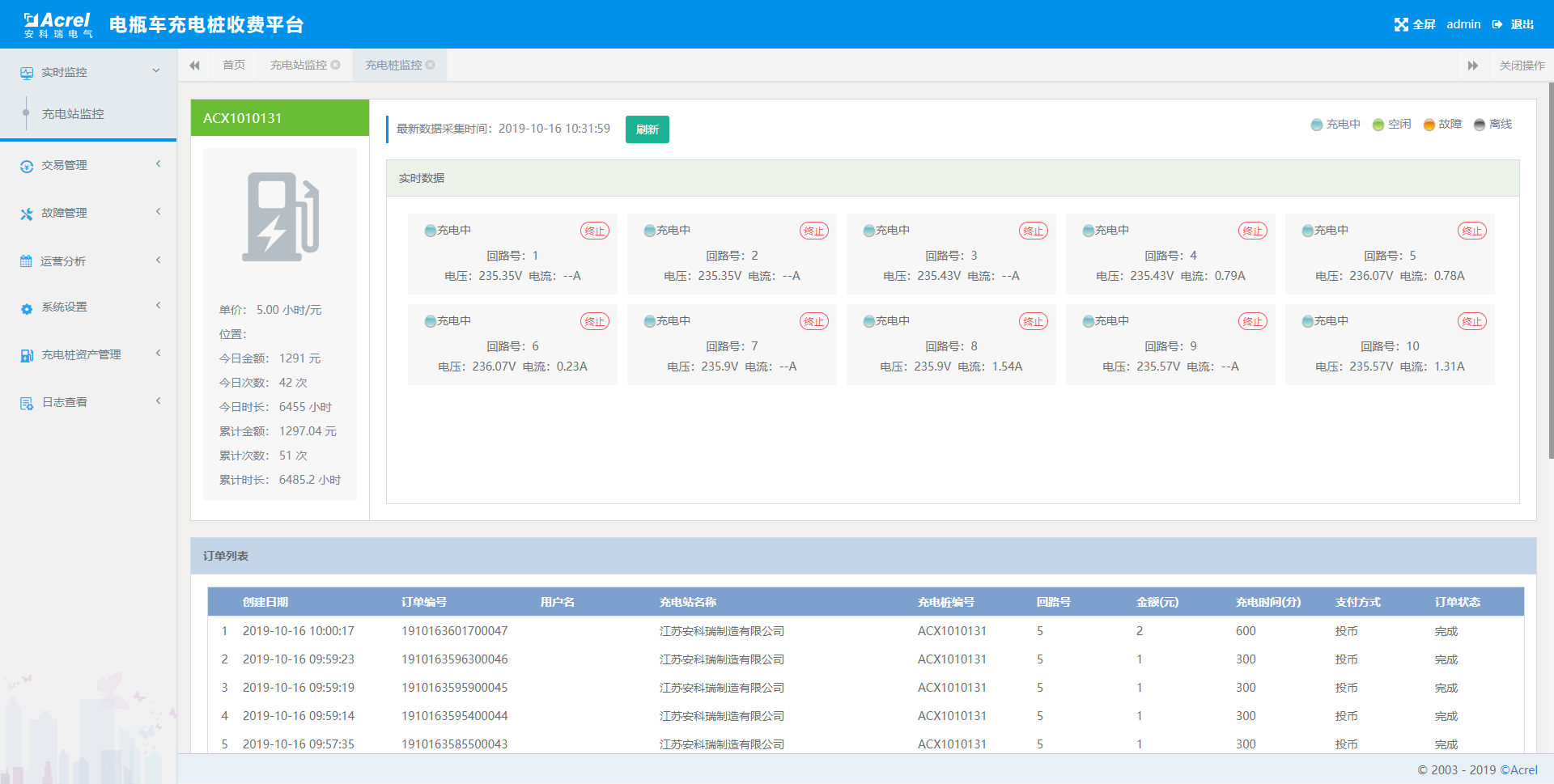Viewport: 1554px width, 784px height.
Task: Stop charging on circuit 1 with 终止
Action: 594,231
